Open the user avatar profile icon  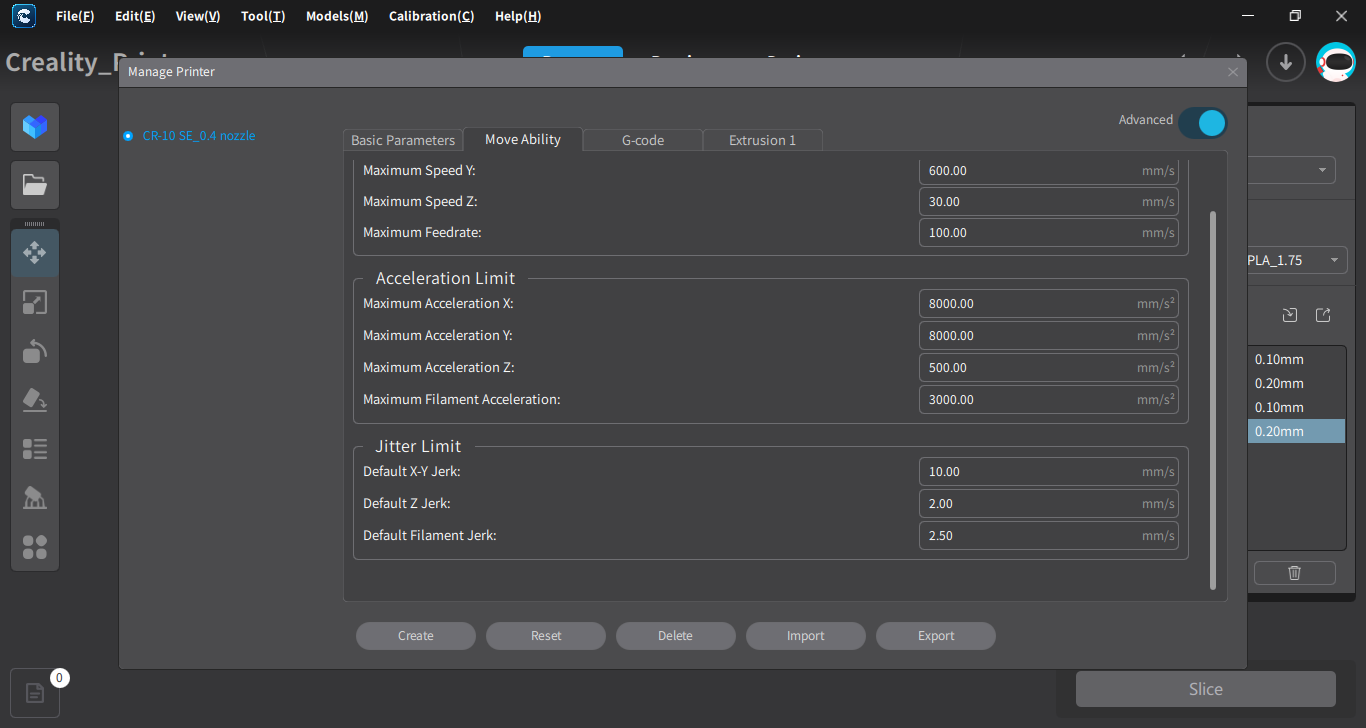(1336, 62)
